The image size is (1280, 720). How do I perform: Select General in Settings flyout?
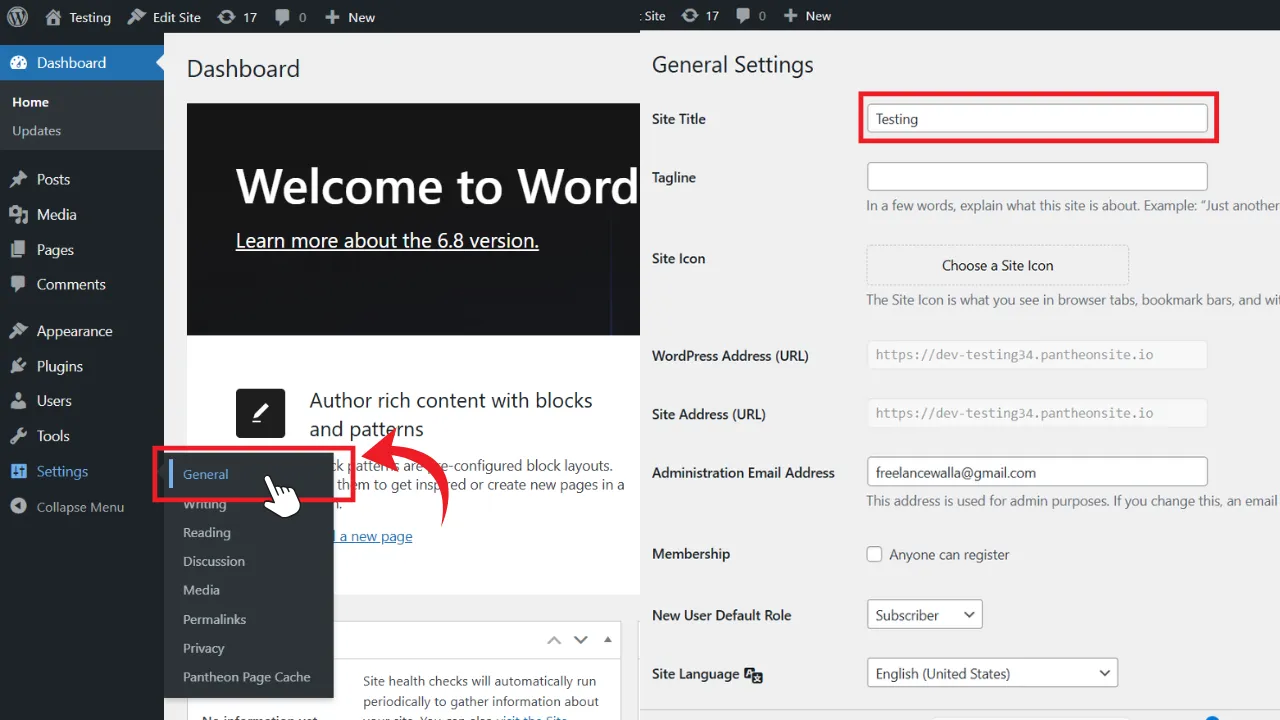(205, 474)
